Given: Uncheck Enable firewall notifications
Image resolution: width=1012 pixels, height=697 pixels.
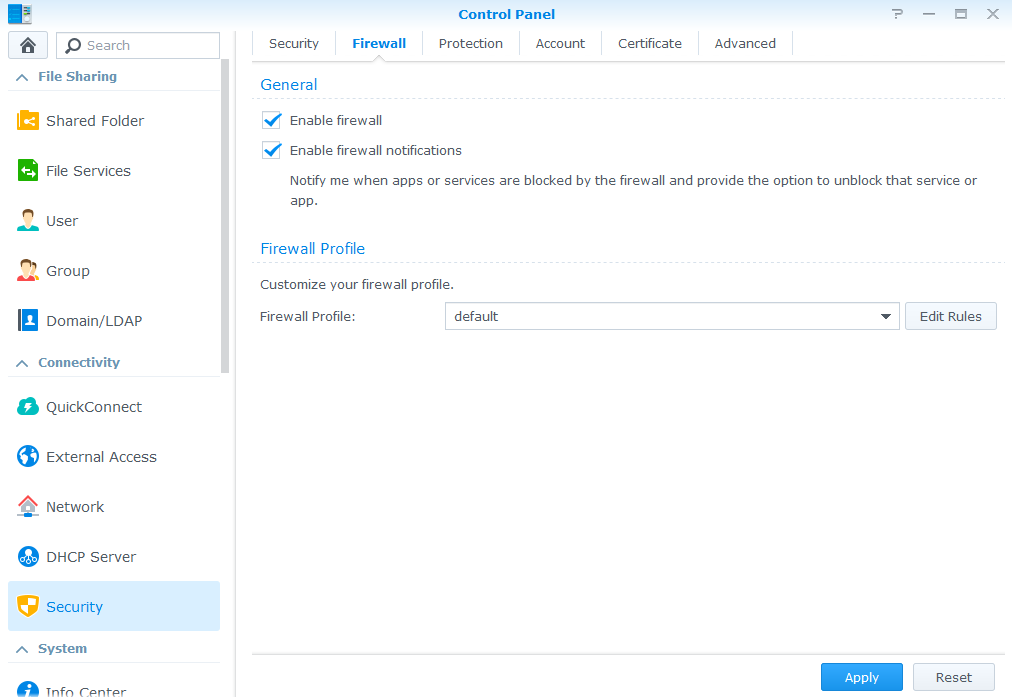Looking at the screenshot, I should click(x=271, y=150).
